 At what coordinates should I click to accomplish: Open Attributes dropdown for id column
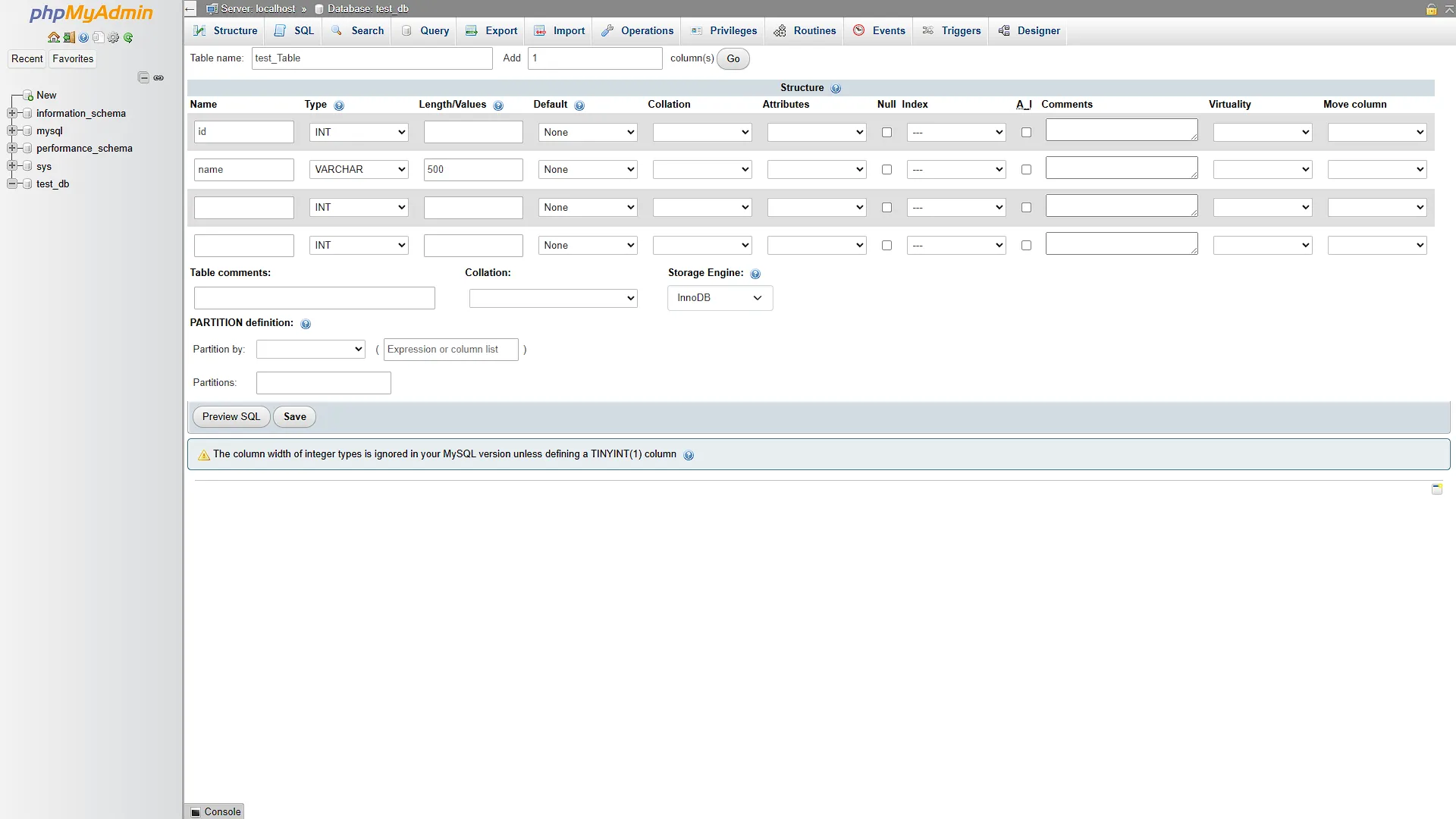pos(817,132)
